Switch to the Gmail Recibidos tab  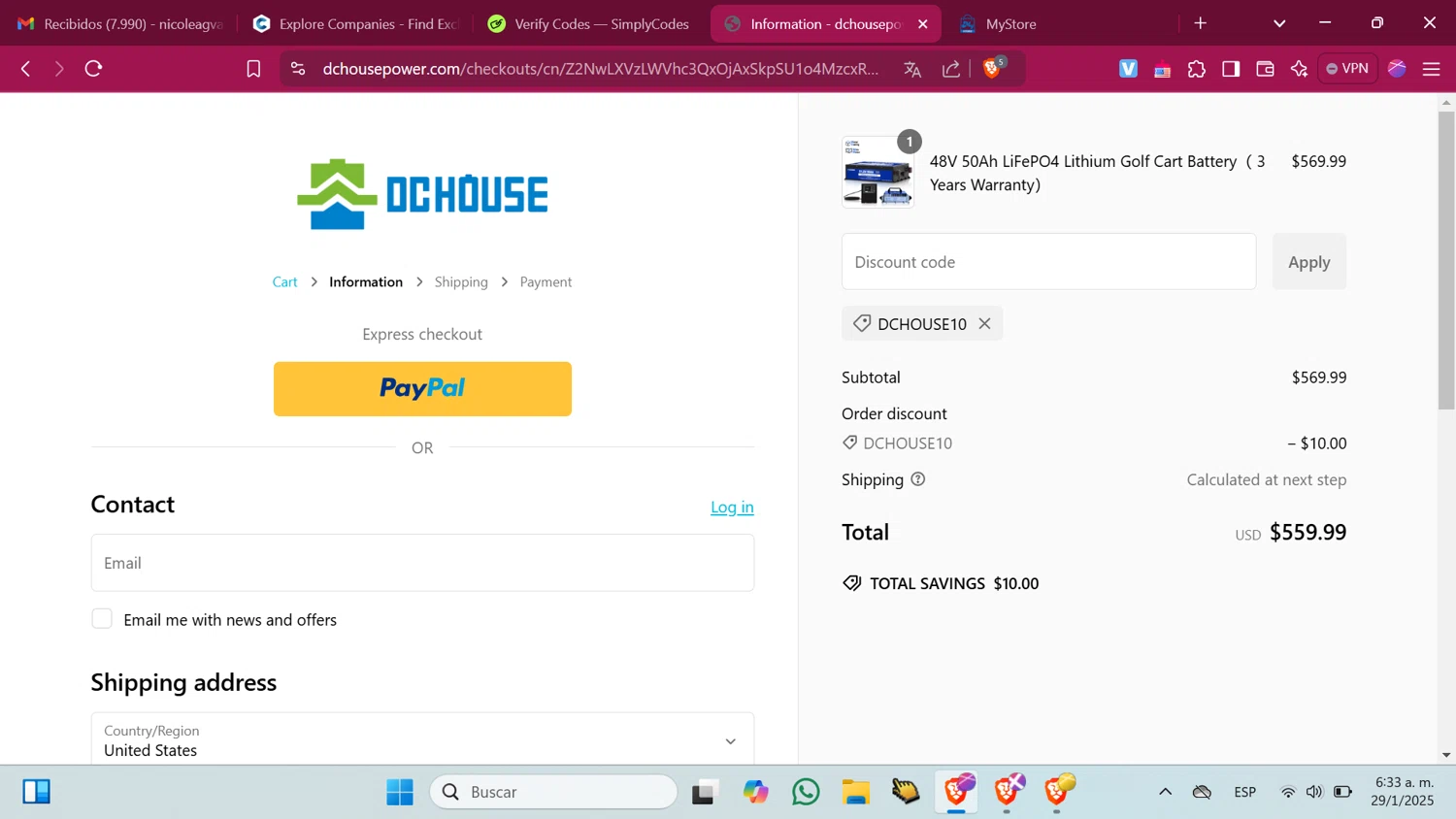[121, 23]
